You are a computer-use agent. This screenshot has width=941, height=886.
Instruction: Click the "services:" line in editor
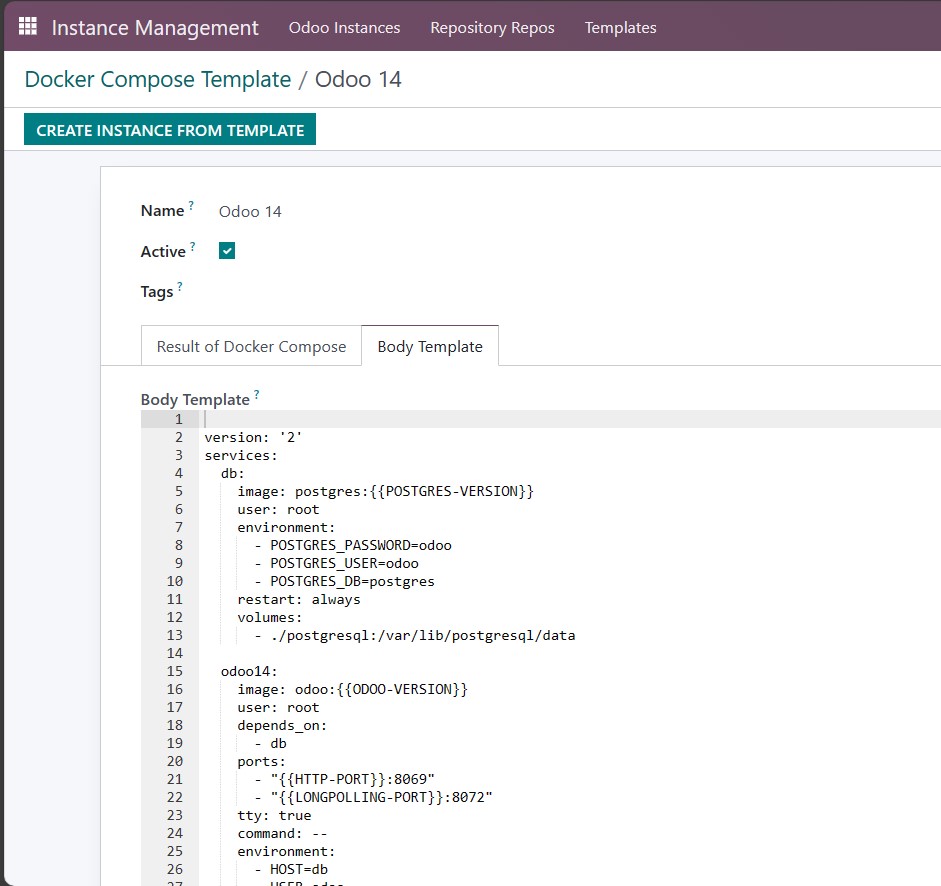(241, 455)
